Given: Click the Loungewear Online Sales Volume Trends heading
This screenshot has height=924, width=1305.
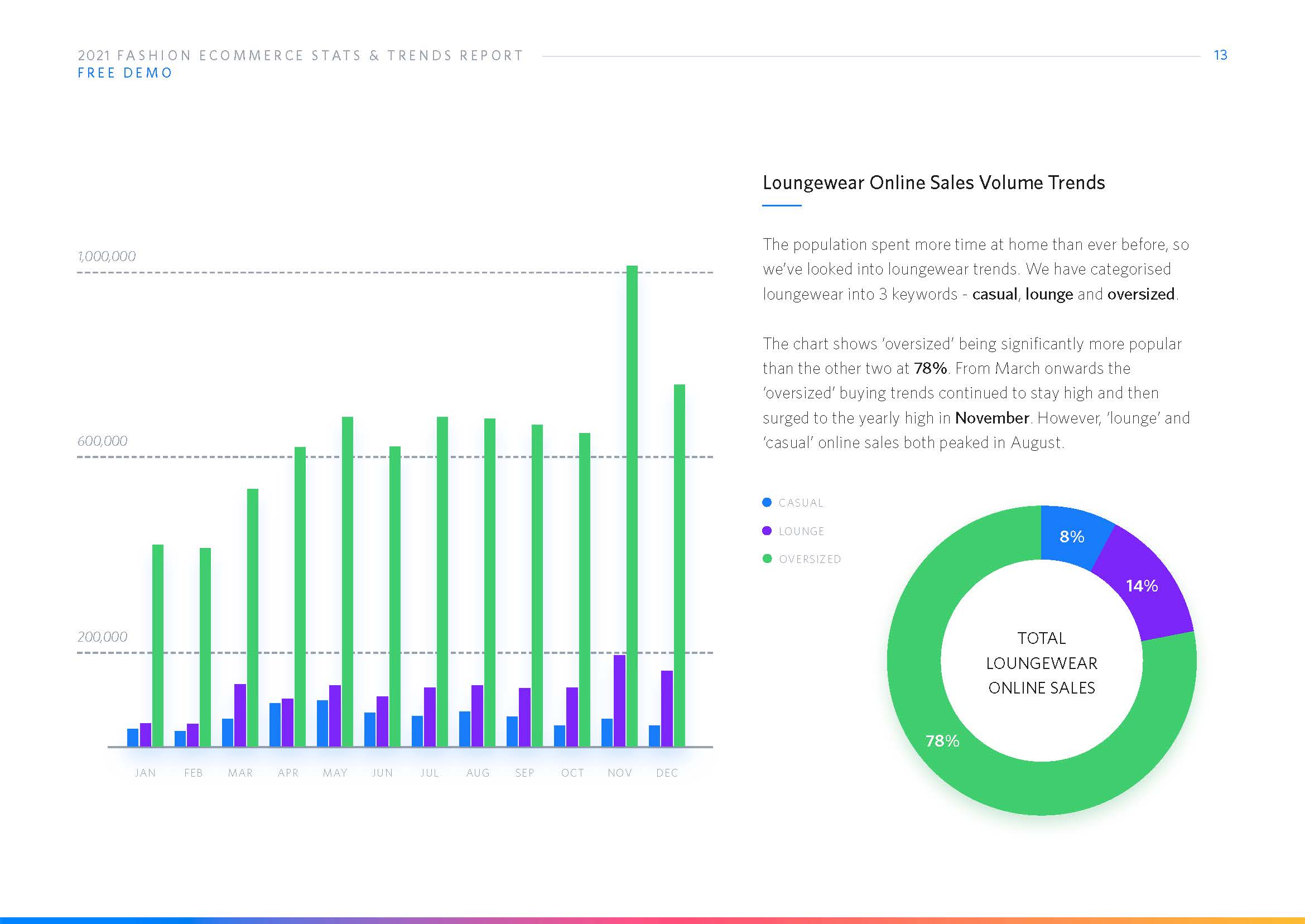Looking at the screenshot, I should pyautogui.click(x=933, y=182).
